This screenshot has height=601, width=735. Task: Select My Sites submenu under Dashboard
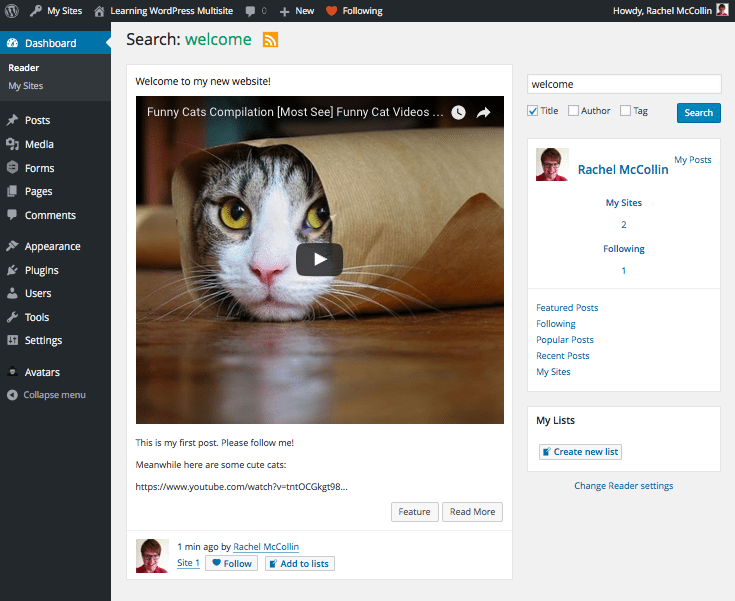25,86
